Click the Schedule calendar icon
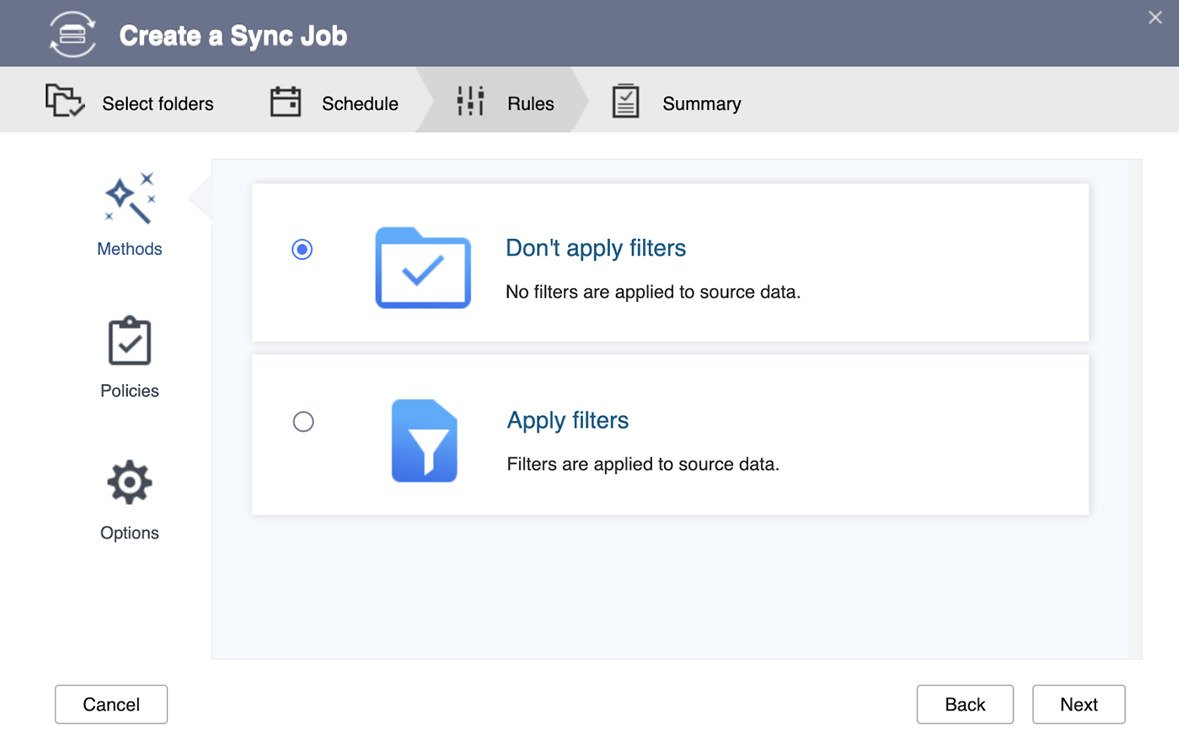The image size is (1179, 743). pyautogui.click(x=285, y=102)
